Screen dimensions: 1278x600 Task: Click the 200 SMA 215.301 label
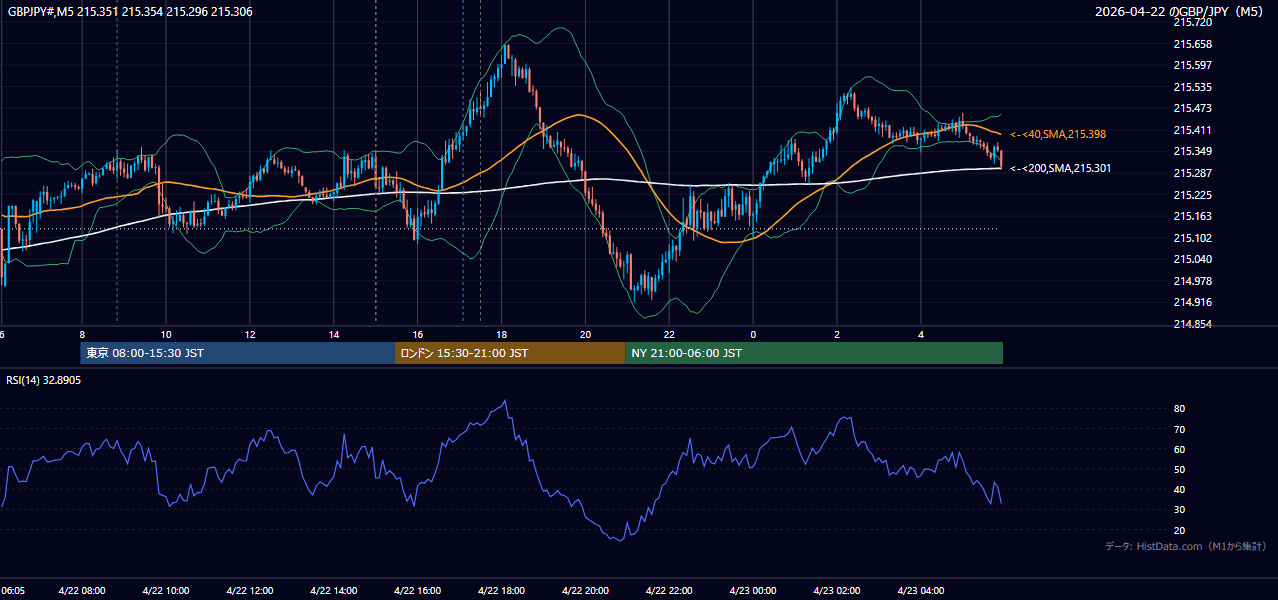(x=1060, y=168)
